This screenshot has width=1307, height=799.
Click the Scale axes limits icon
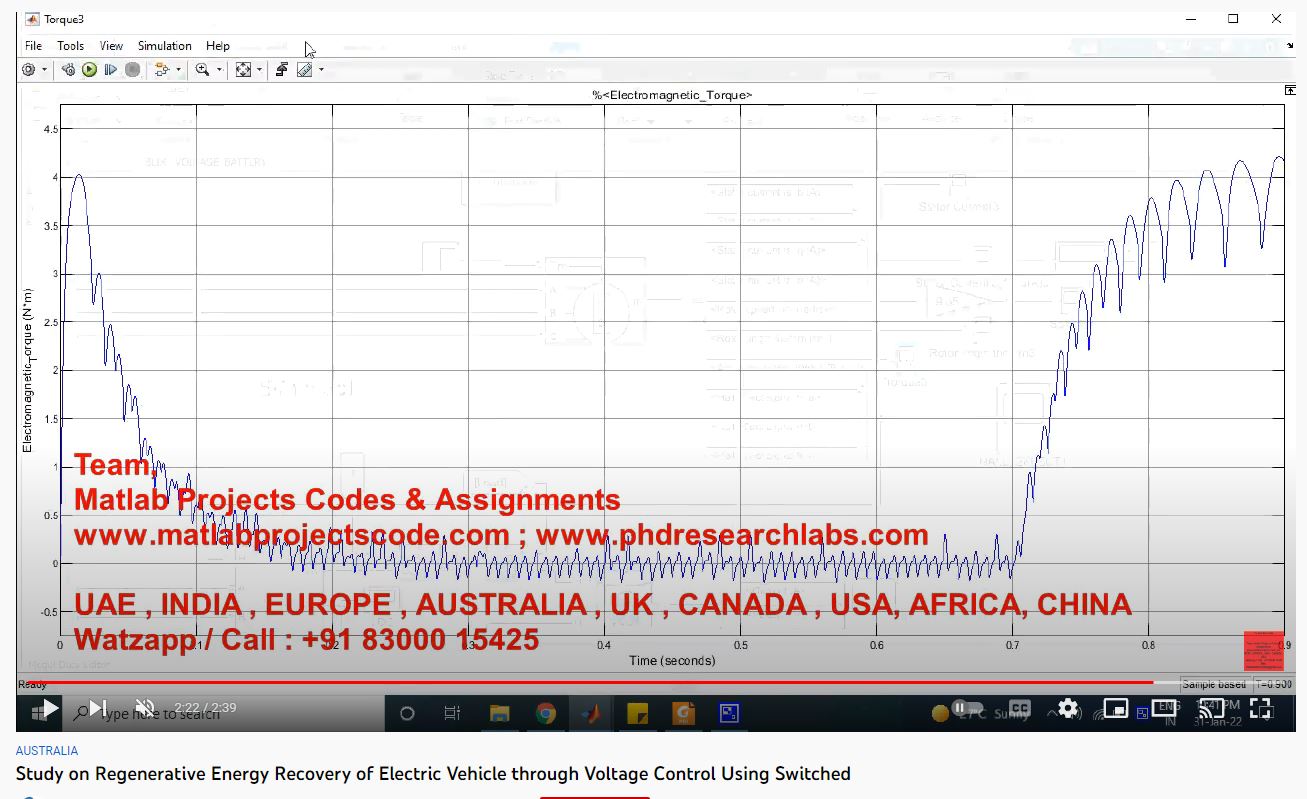(x=243, y=70)
